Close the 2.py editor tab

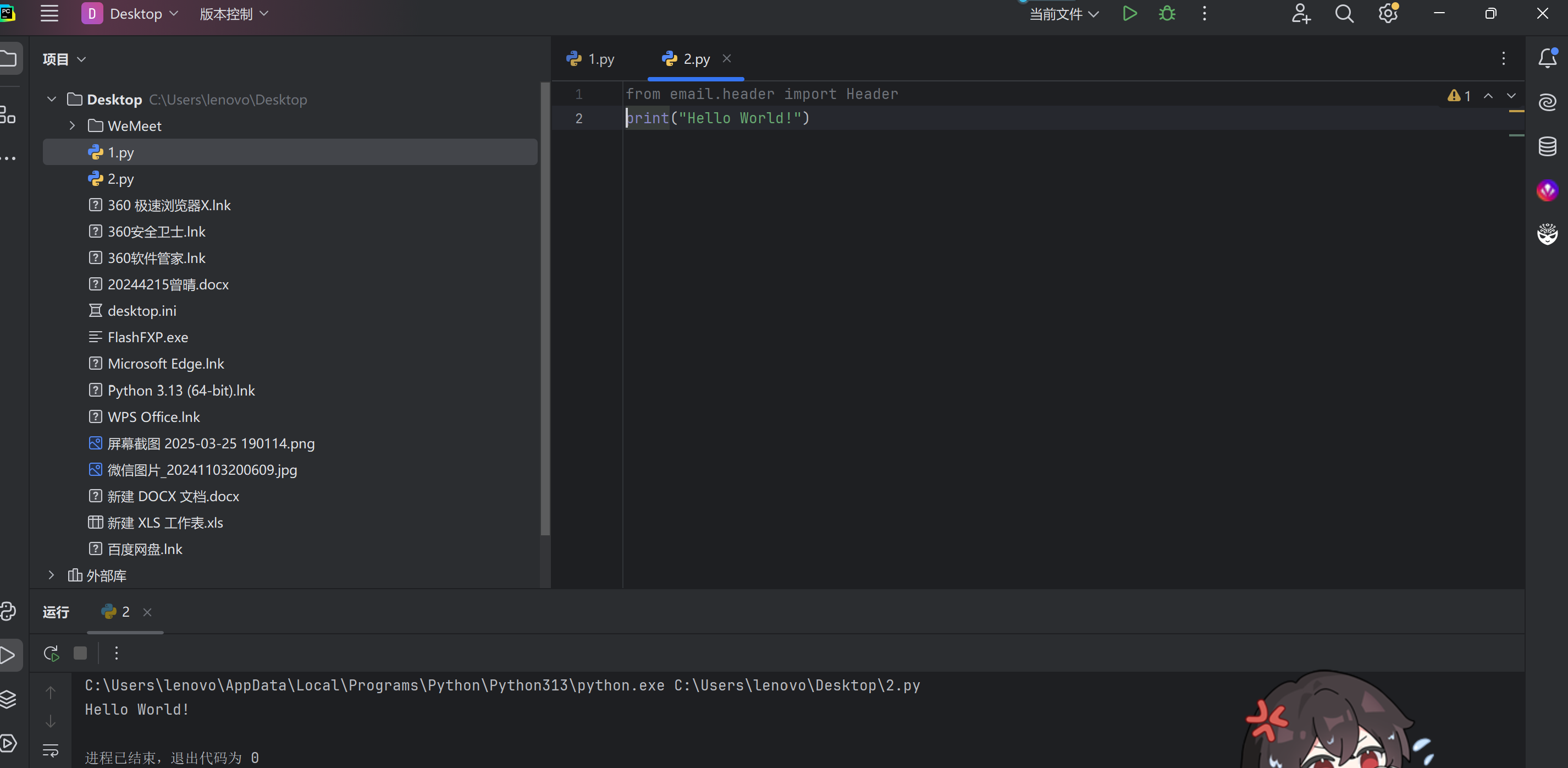point(727,58)
